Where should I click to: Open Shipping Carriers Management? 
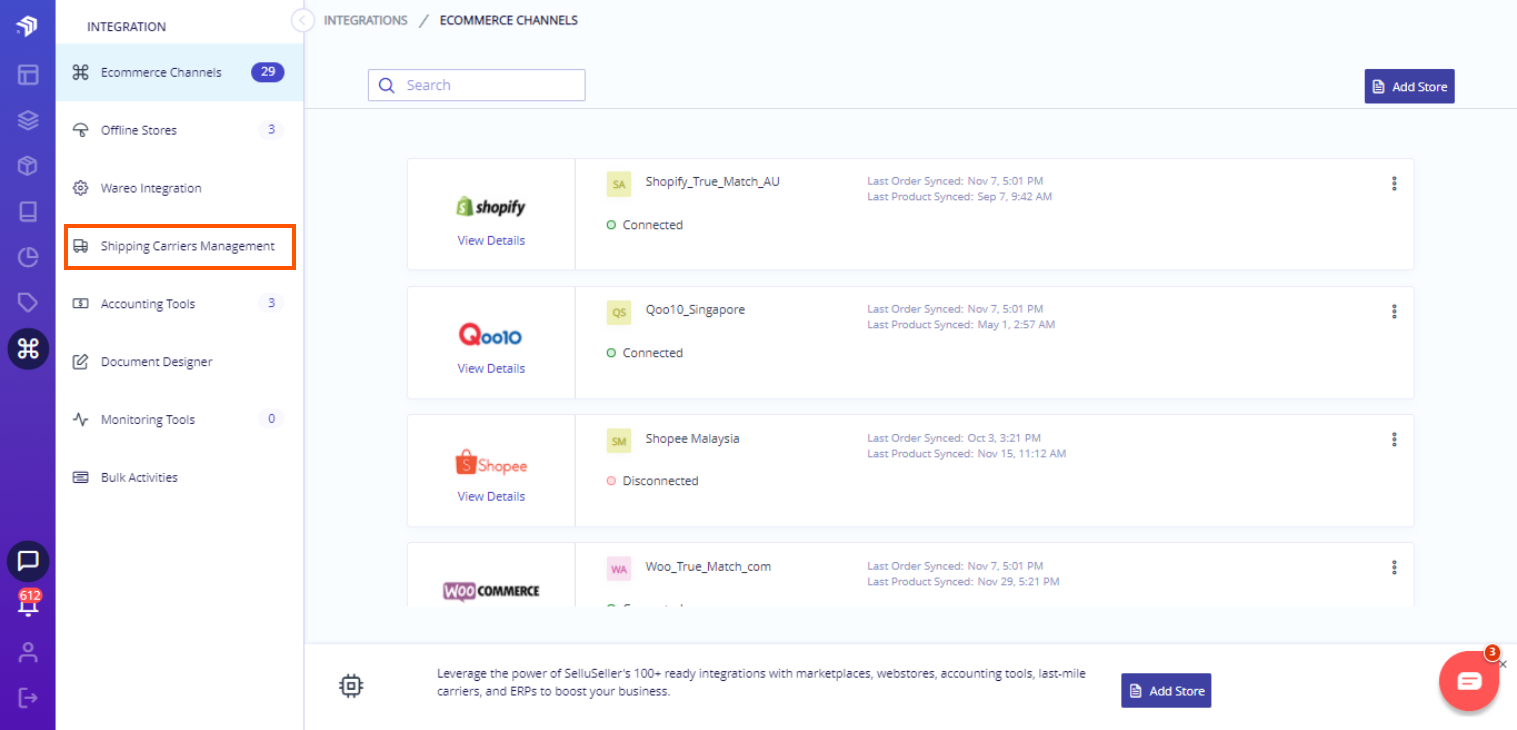[x=180, y=246]
